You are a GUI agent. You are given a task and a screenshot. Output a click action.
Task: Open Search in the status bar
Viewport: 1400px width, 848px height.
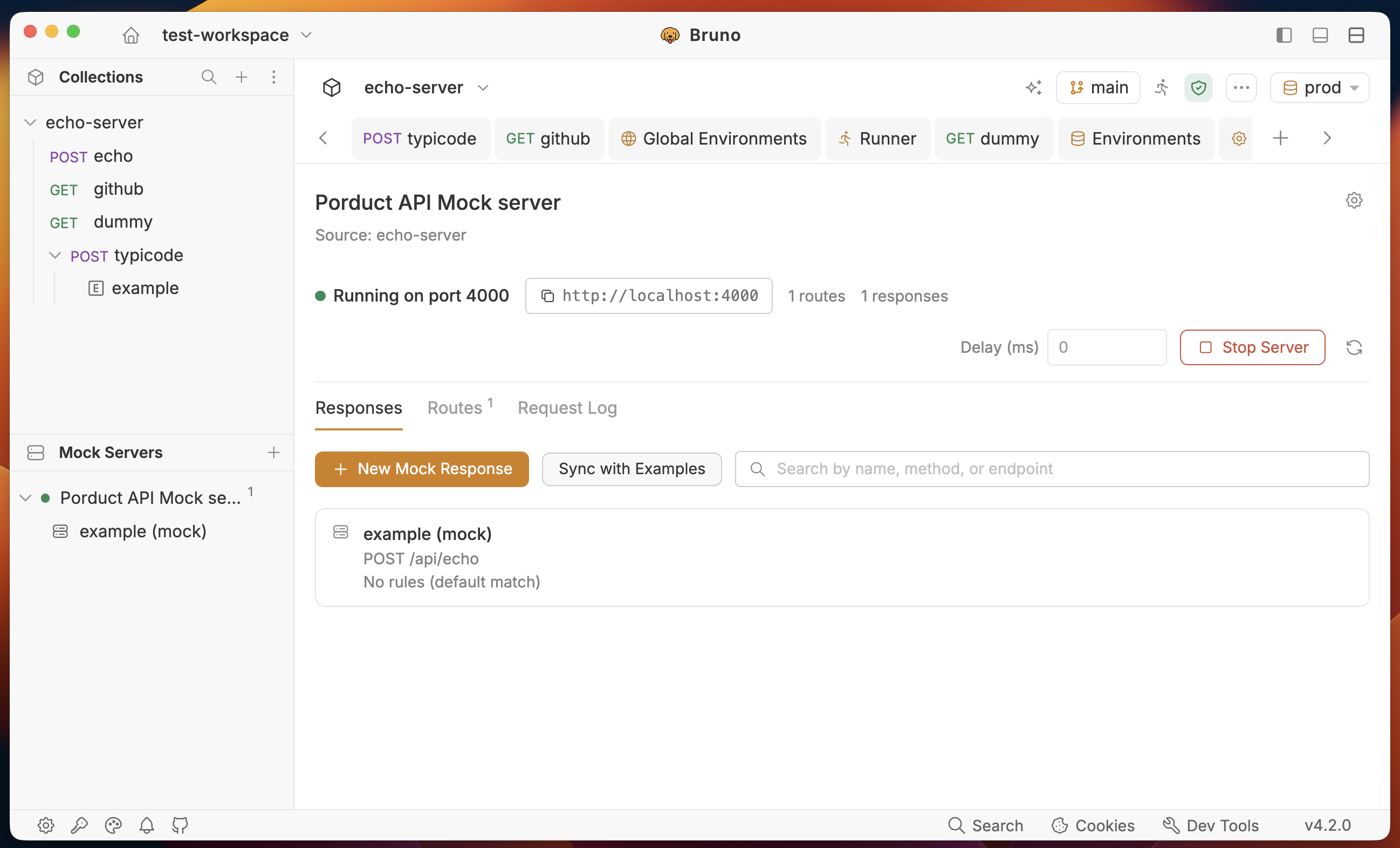(x=986, y=825)
